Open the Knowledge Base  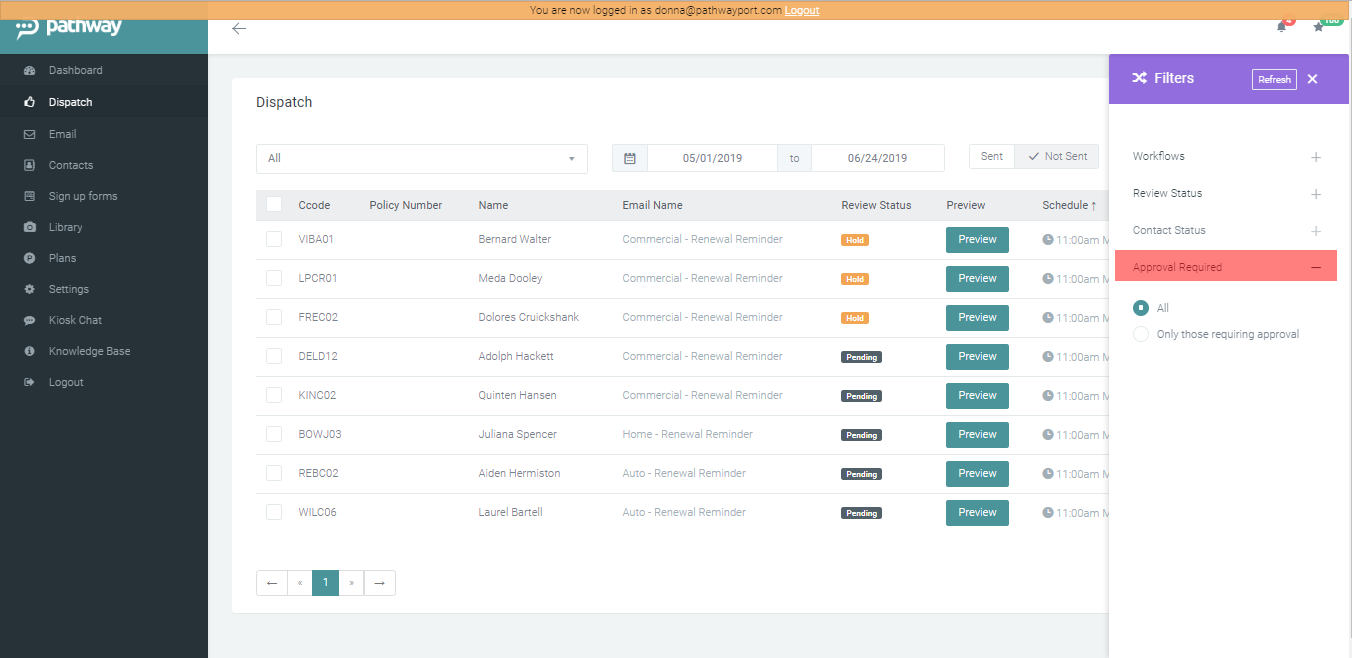click(88, 350)
